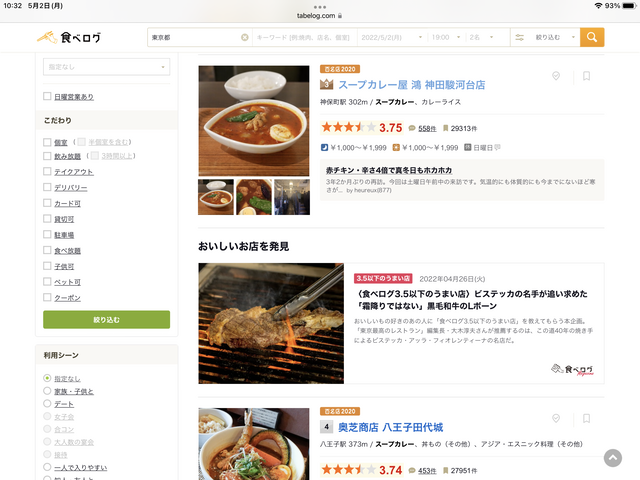Open the main soup curry photo
The image size is (640, 480).
point(254,121)
